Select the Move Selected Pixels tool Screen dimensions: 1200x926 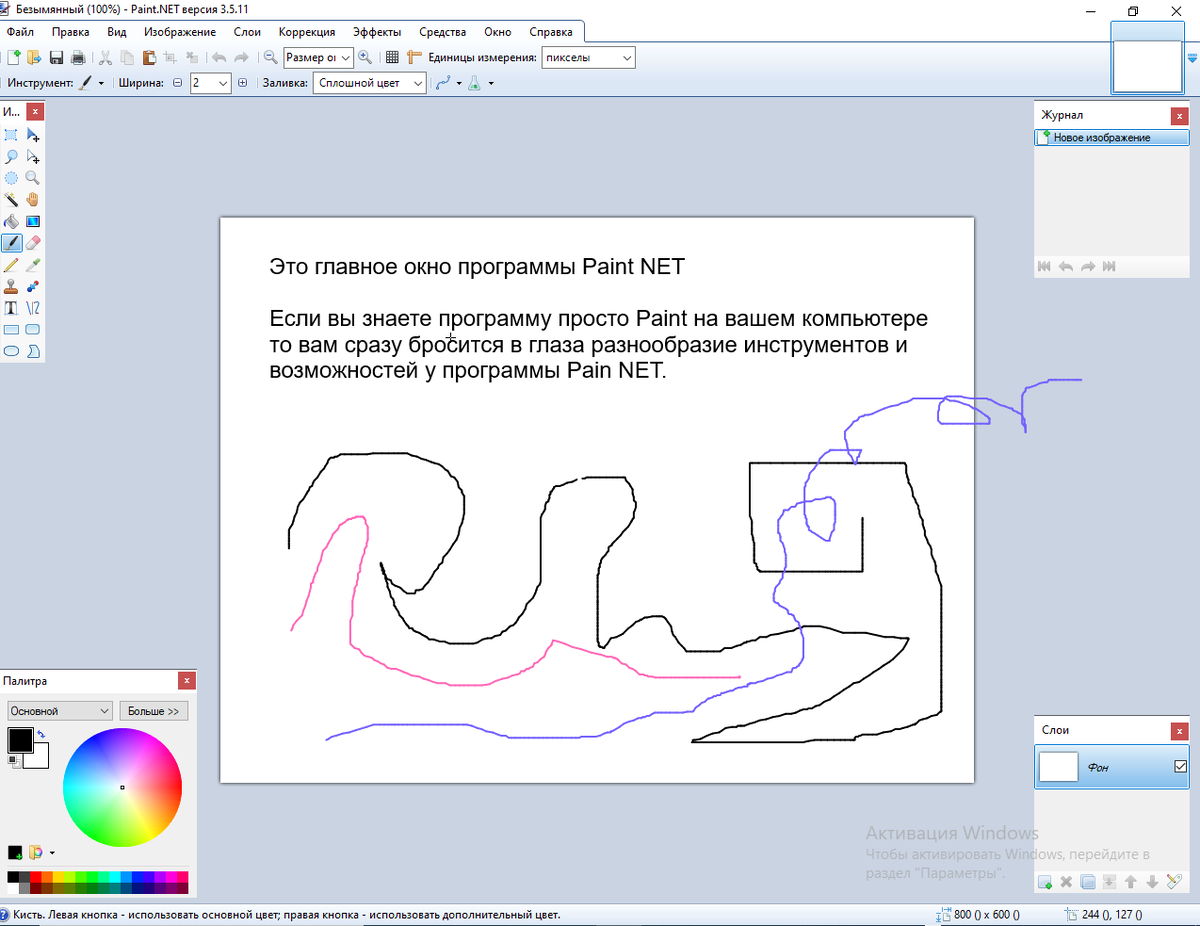33,135
